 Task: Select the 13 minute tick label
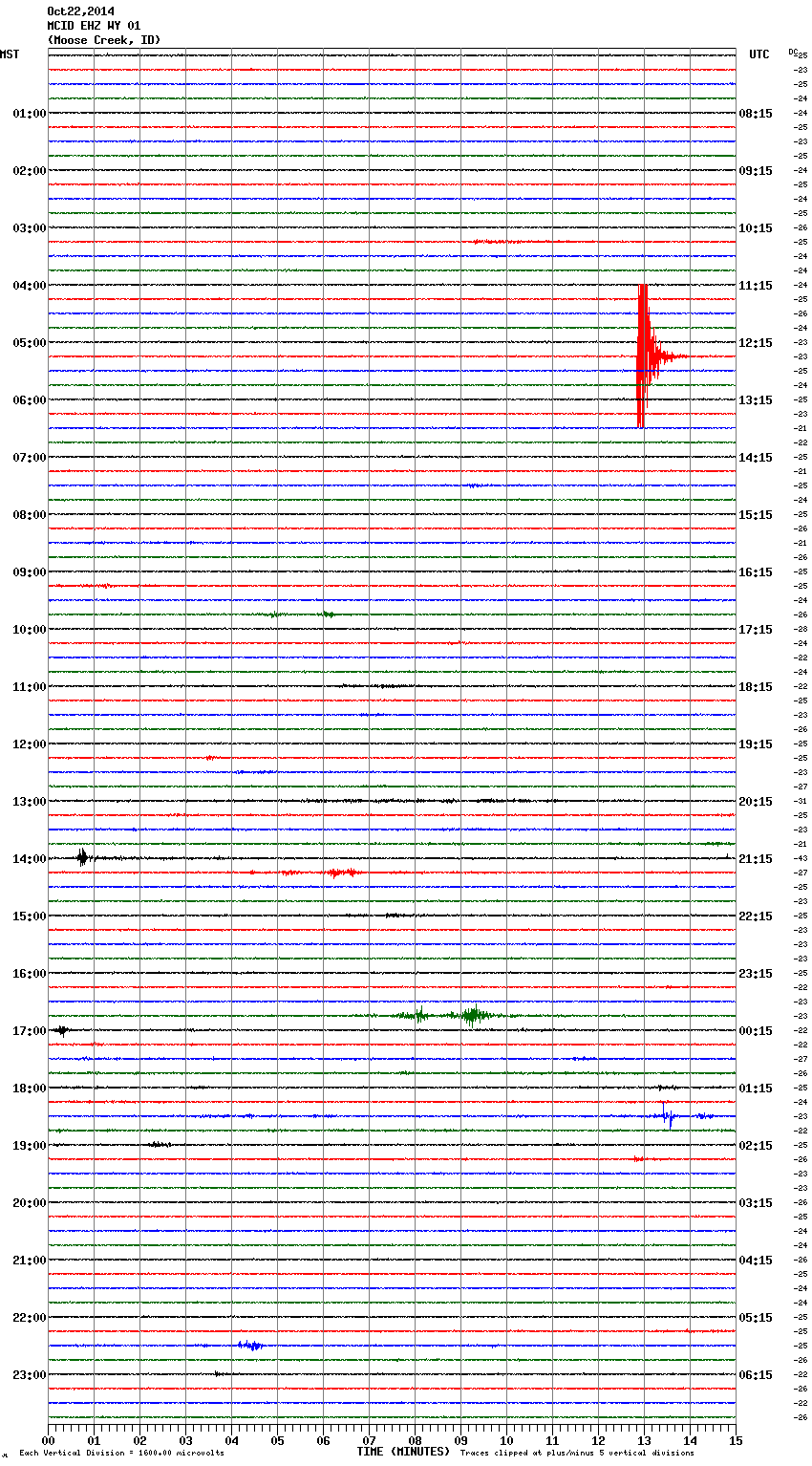pos(644,1440)
